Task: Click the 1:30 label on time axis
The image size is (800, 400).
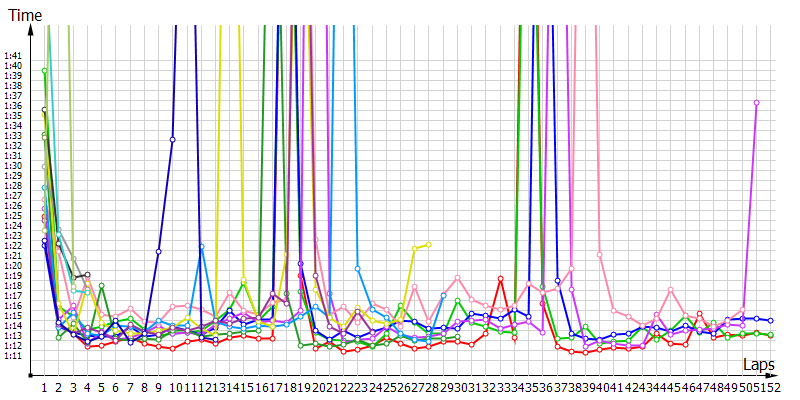Action: (x=13, y=166)
